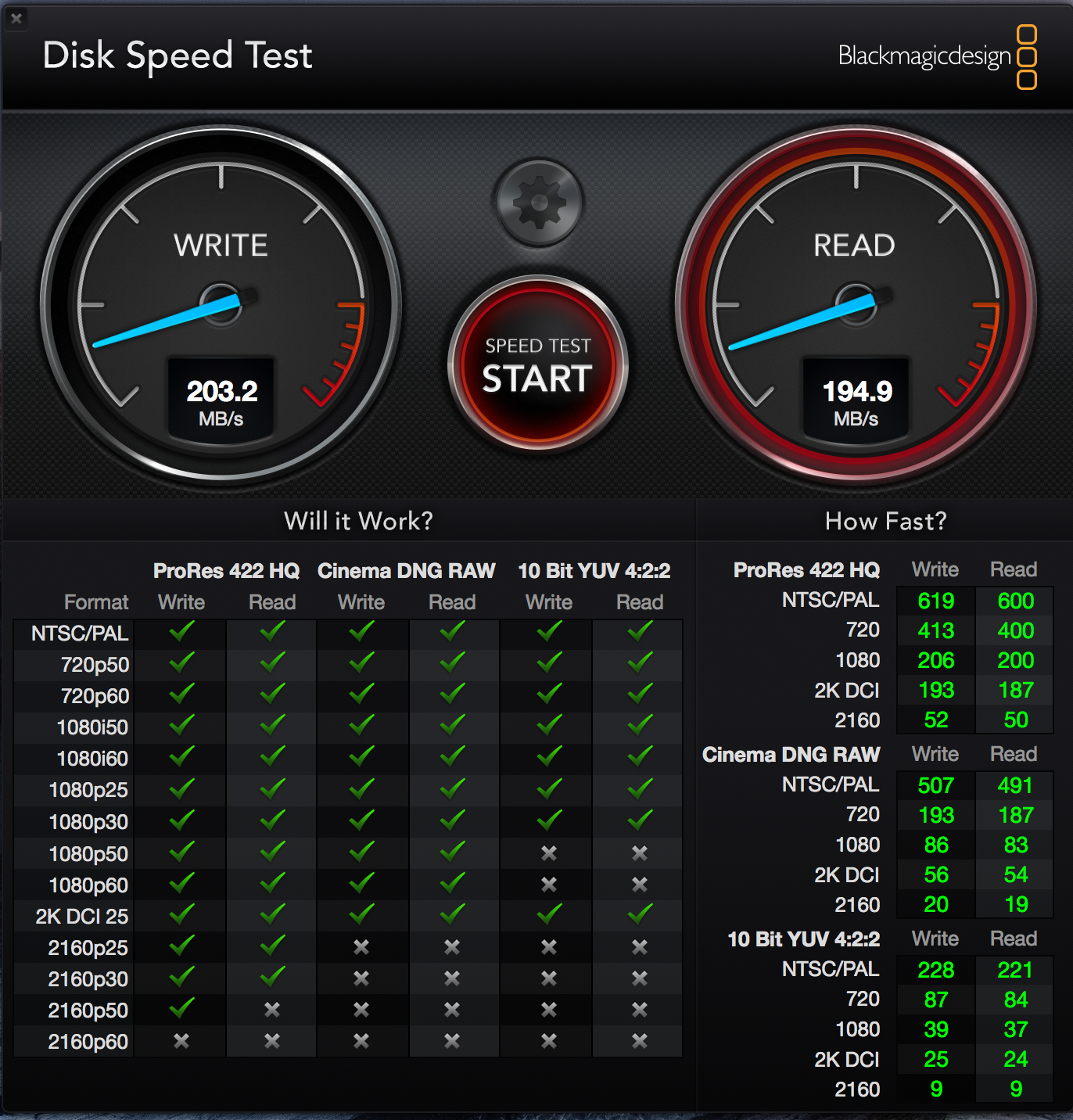Select the 1080i60 format row label
Screen dimensions: 1073x1120
pyautogui.click(x=92, y=759)
